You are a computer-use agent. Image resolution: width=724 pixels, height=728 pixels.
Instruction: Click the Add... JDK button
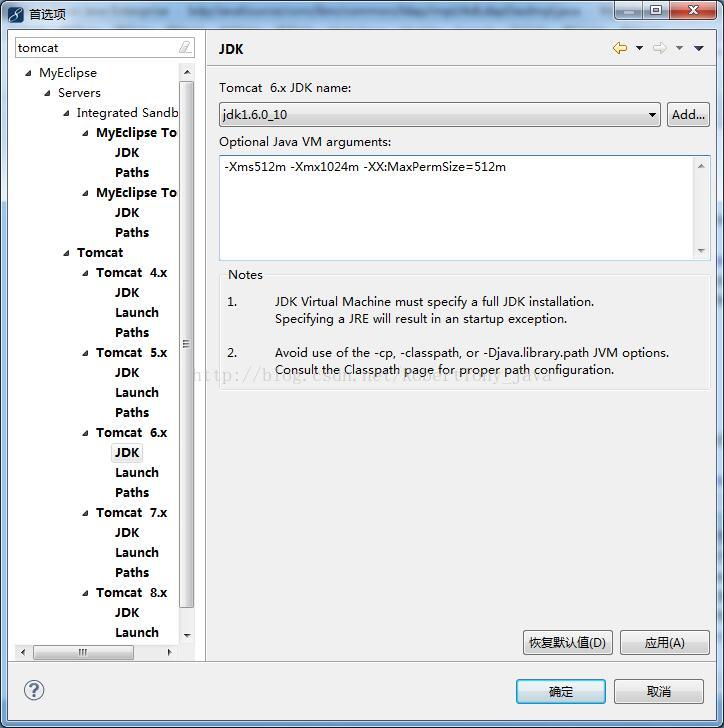688,114
